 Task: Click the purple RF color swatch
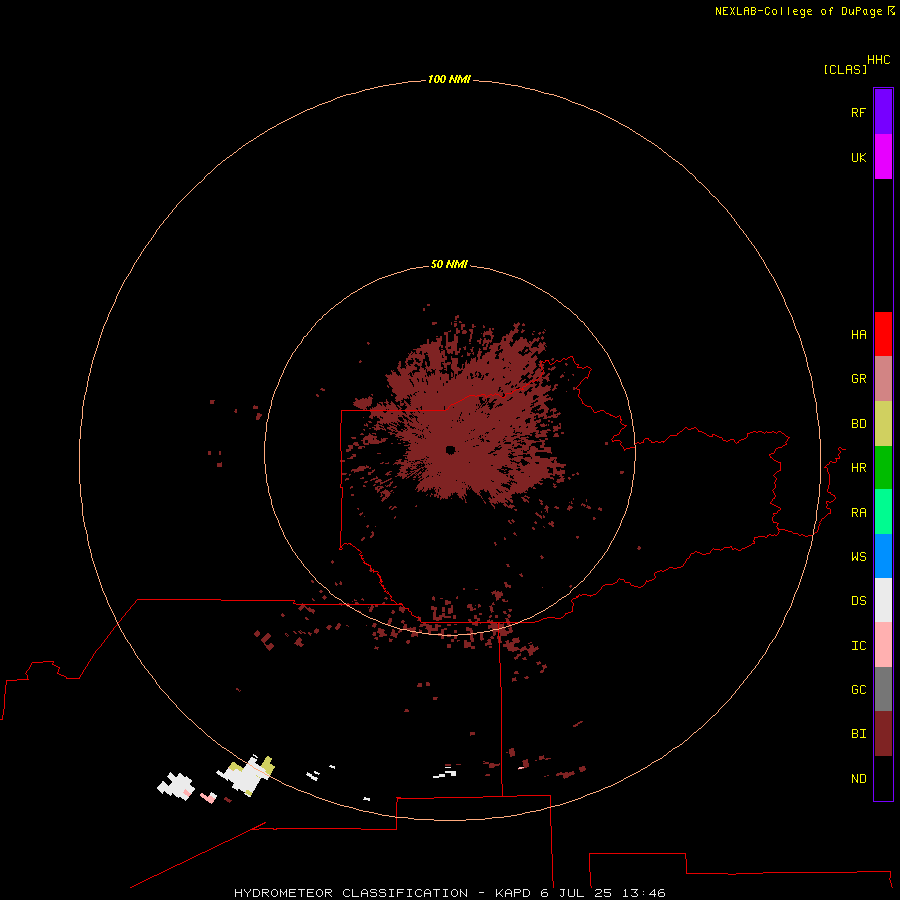tap(883, 112)
